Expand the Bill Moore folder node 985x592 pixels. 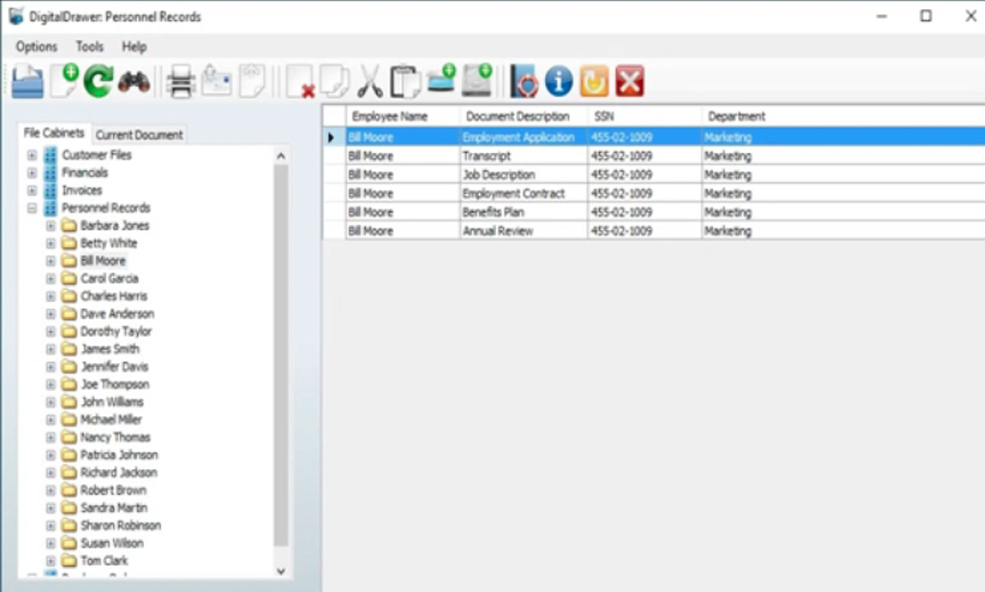pyautogui.click(x=51, y=261)
